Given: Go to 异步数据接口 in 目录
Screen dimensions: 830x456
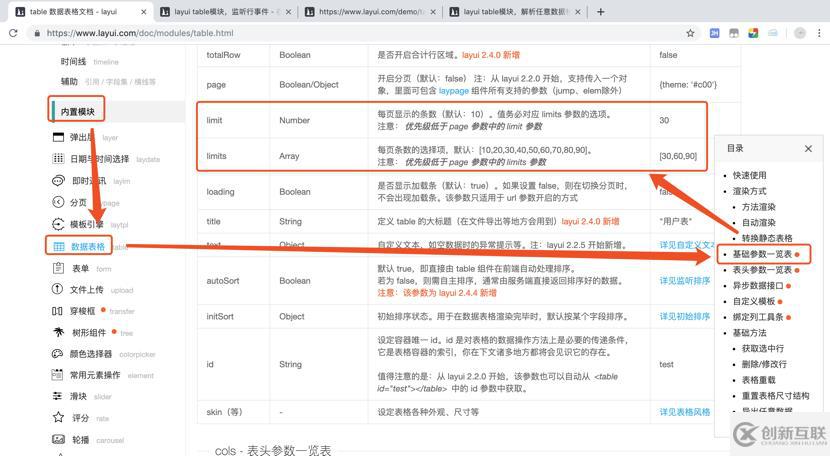Looking at the screenshot, I should 757,285.
